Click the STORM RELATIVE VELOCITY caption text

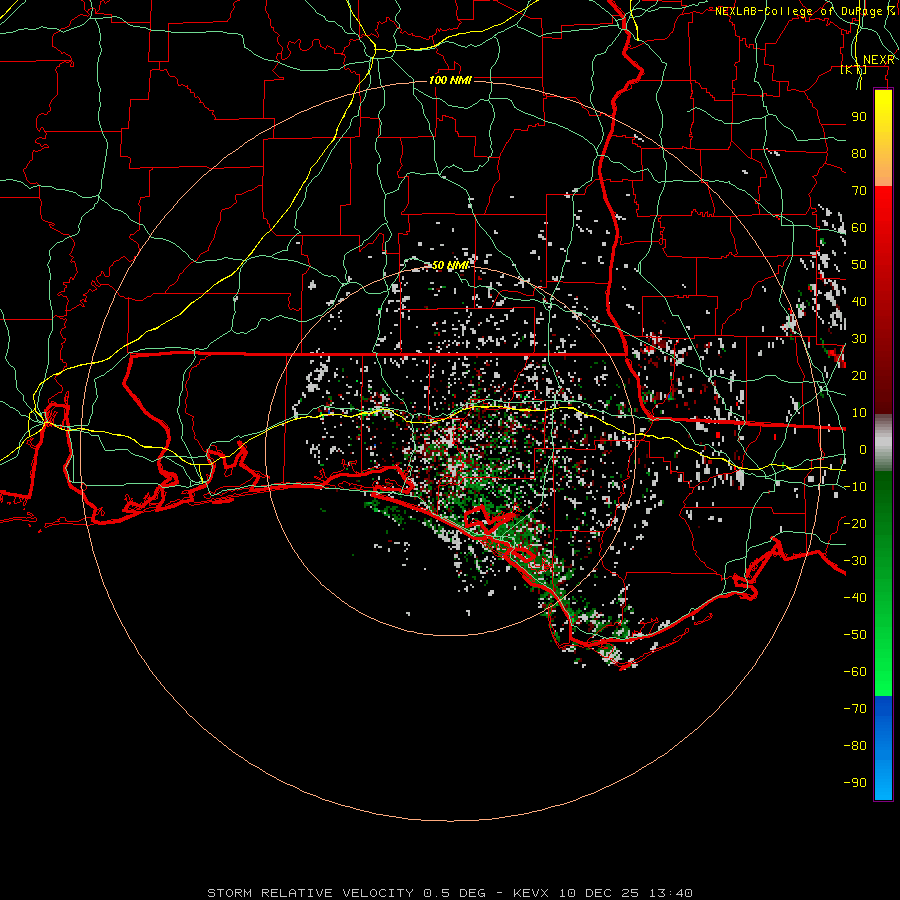[310, 893]
